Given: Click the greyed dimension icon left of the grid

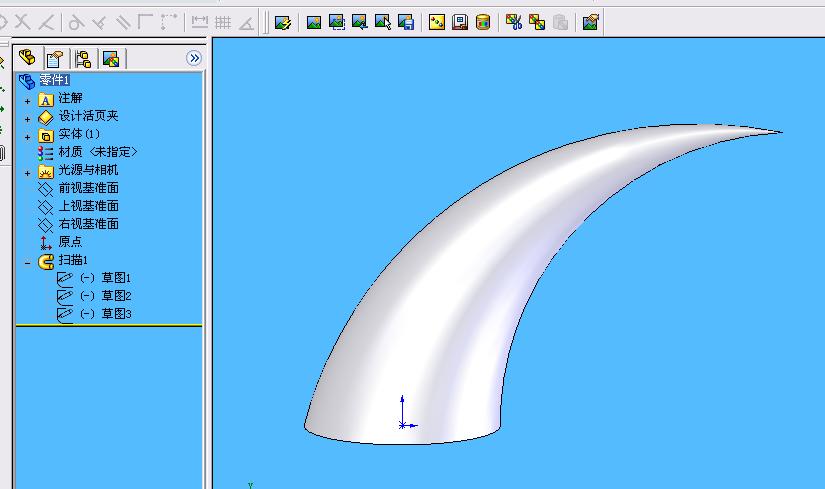Looking at the screenshot, I should 199,22.
